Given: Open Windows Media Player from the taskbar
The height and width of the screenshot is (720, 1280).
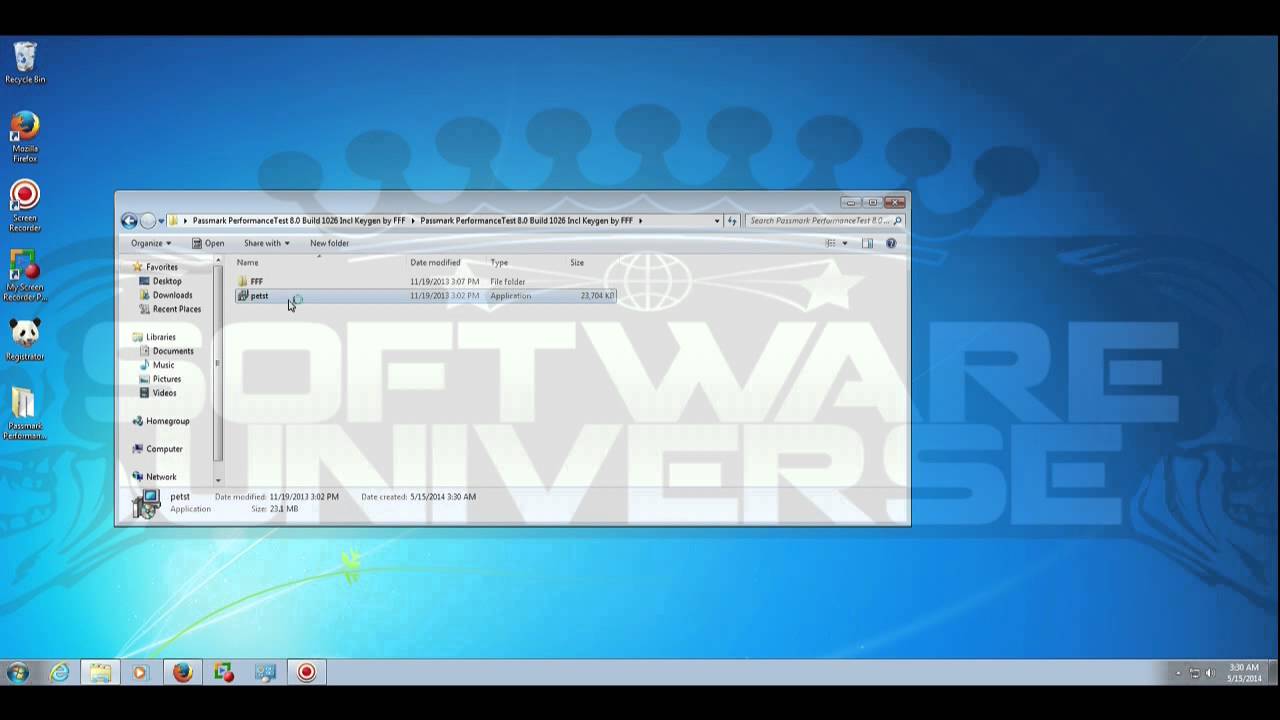Looking at the screenshot, I should point(140,673).
